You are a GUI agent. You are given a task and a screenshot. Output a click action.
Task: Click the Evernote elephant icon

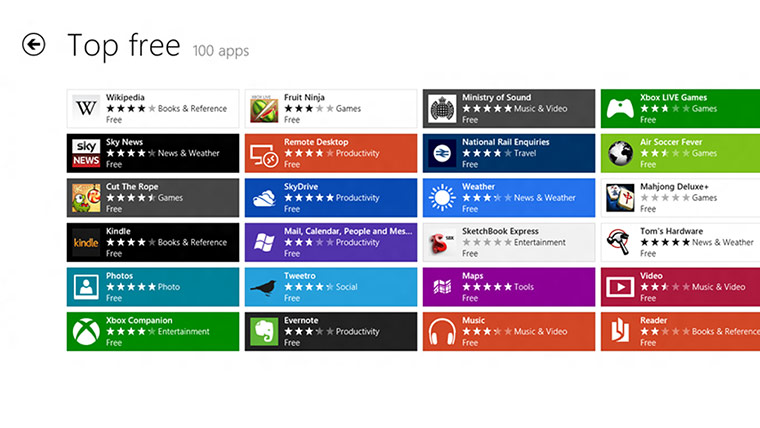[x=264, y=331]
